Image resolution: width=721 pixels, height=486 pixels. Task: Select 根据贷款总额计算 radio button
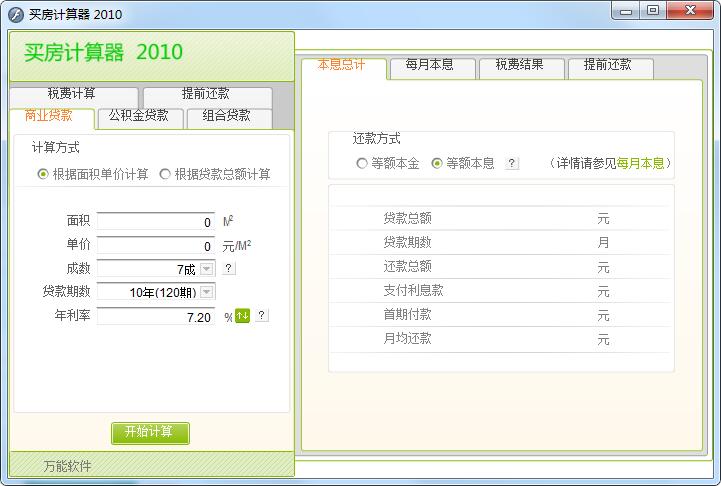[x=165, y=174]
